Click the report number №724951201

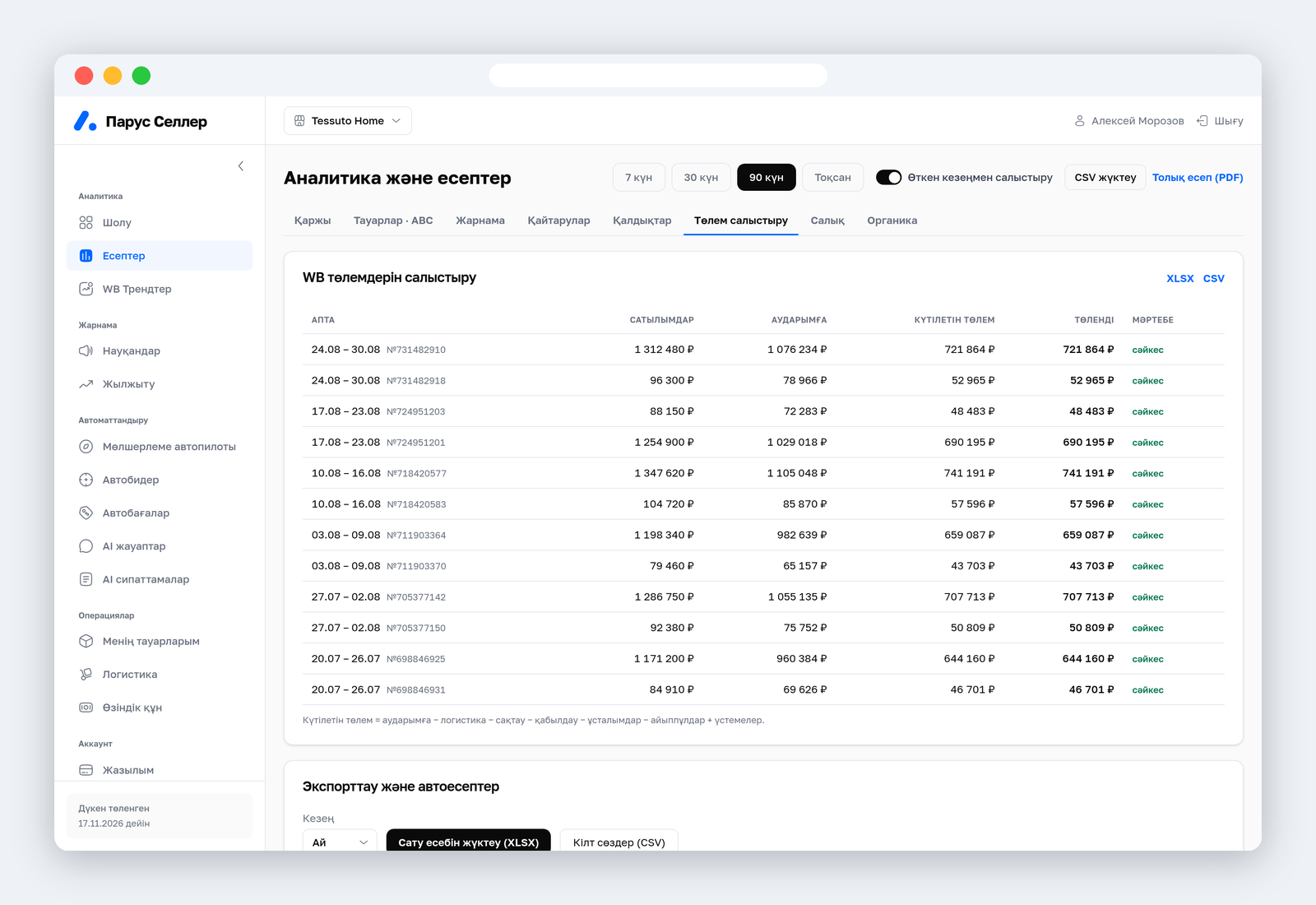coord(416,443)
